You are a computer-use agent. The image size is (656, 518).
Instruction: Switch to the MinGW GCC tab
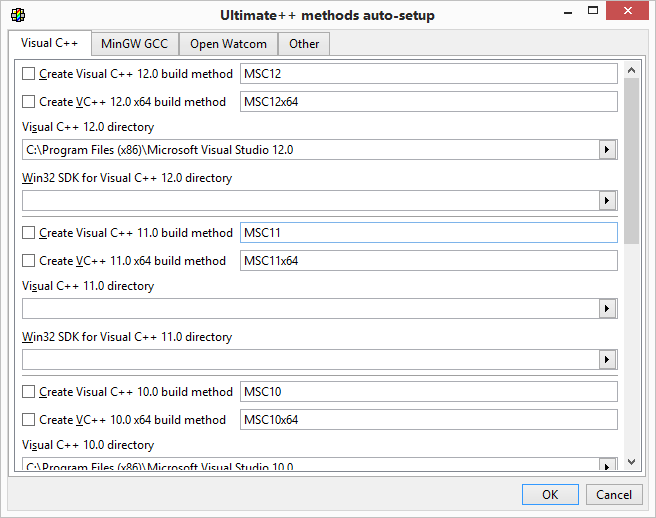[x=135, y=44]
